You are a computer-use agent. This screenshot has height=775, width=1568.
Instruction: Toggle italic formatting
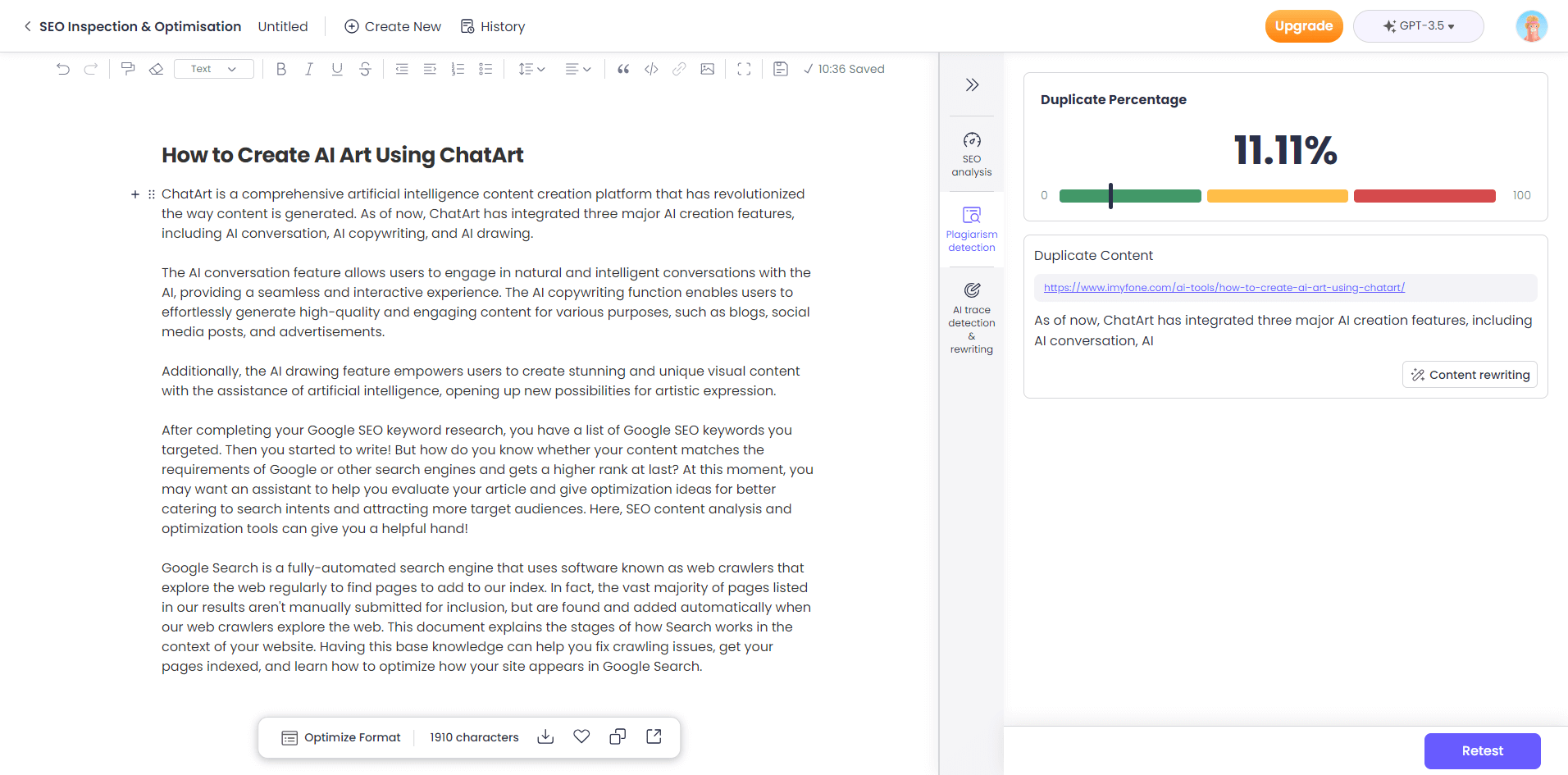point(309,69)
